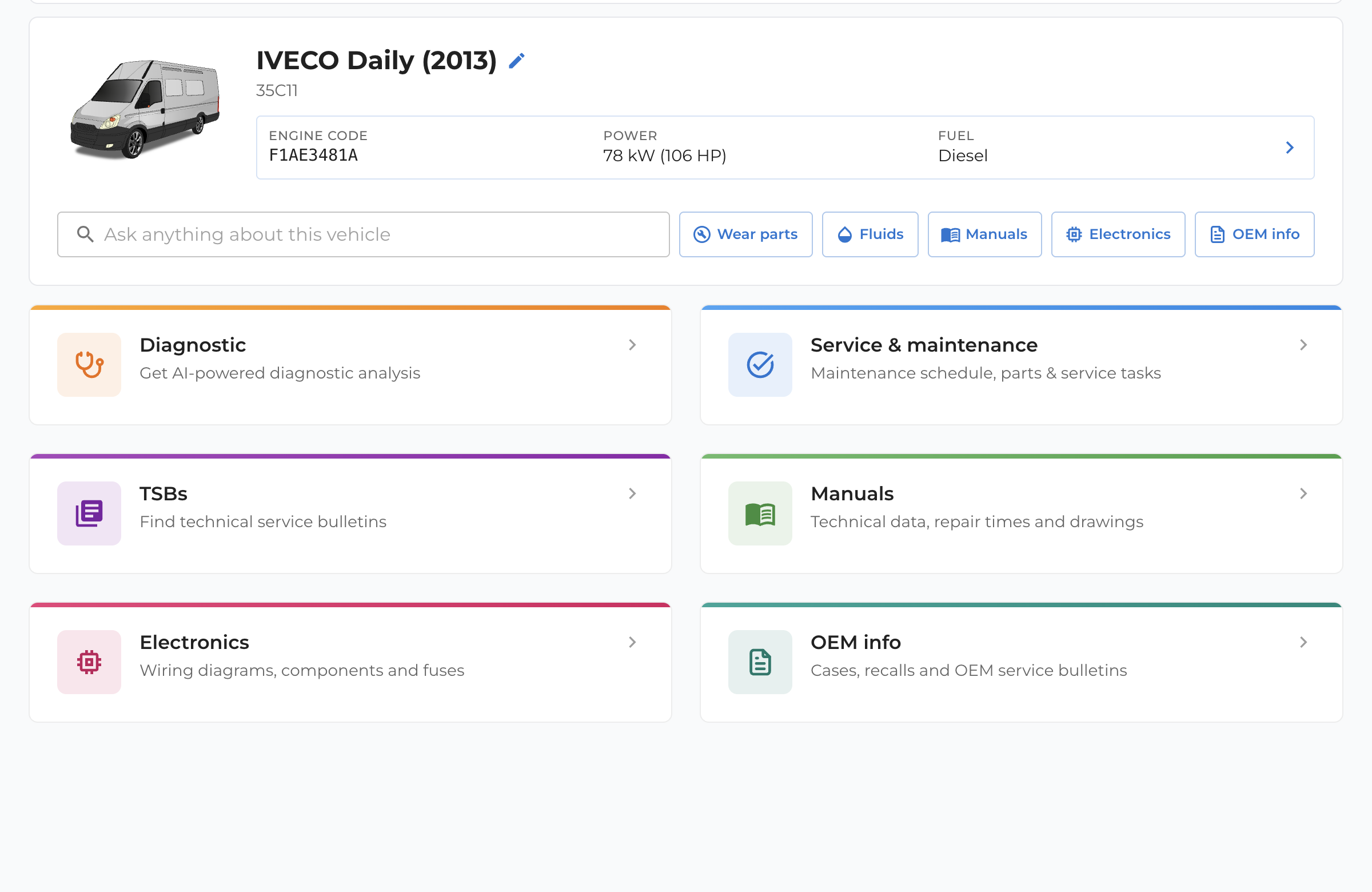
Task: Click the orange stethoscope Diagnostic icon
Action: (x=89, y=364)
